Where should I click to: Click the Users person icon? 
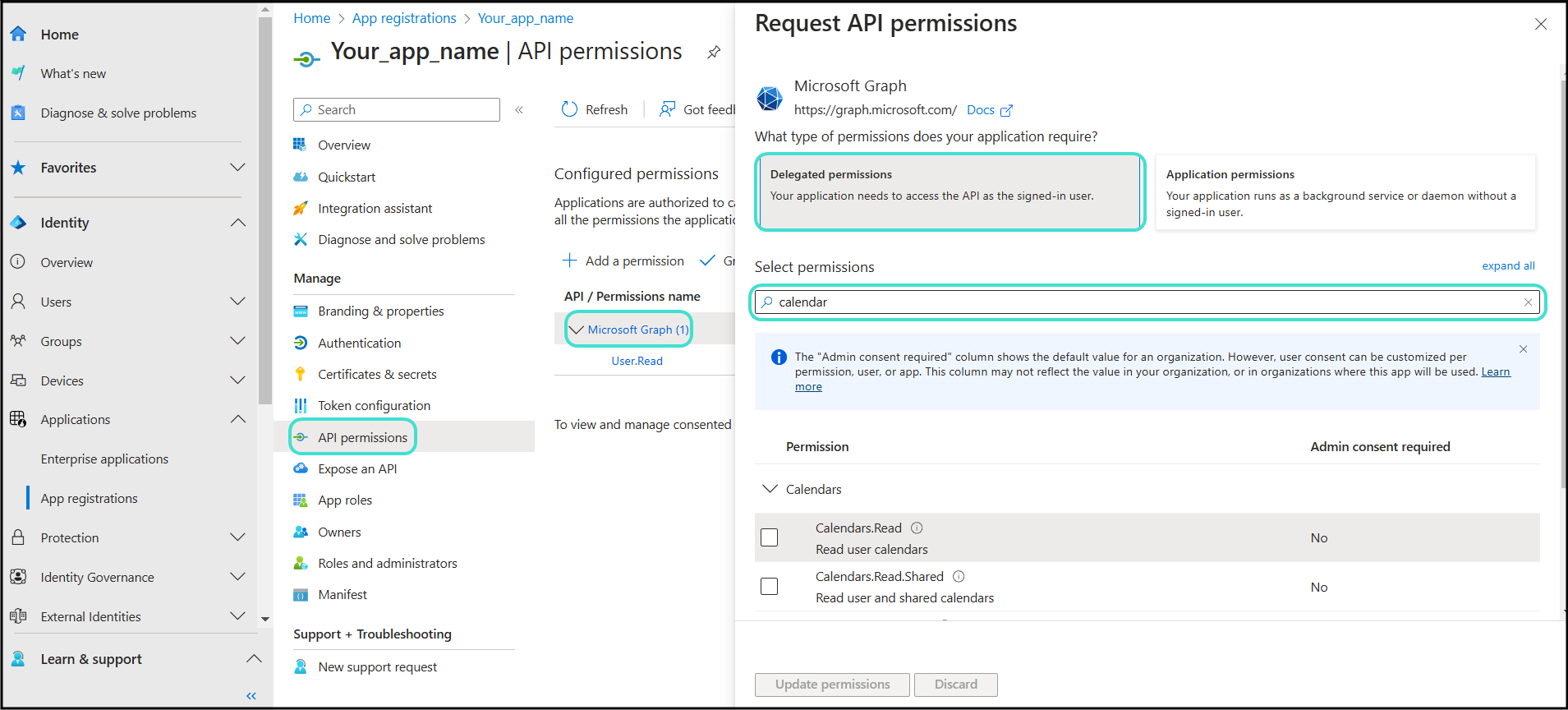(18, 302)
